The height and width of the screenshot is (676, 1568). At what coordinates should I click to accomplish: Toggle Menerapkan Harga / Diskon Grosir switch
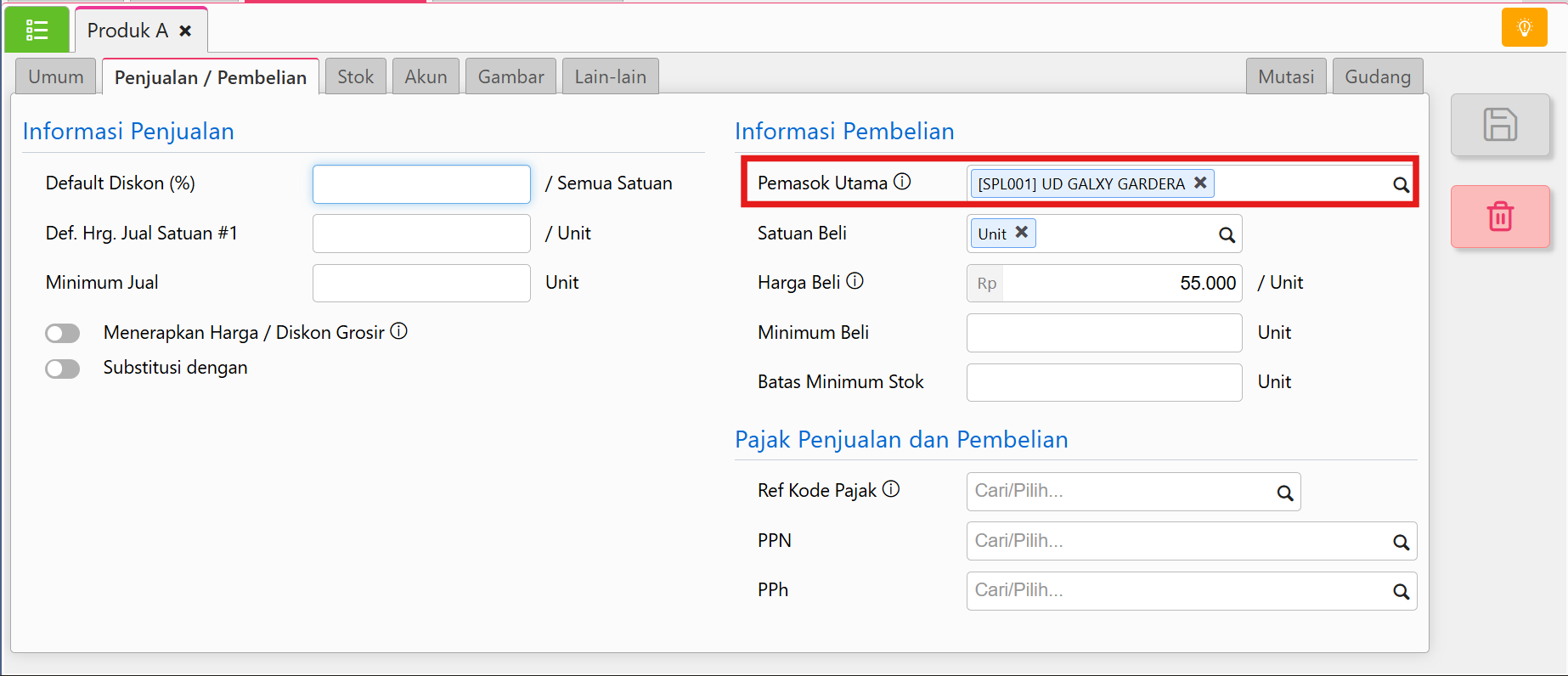63,333
